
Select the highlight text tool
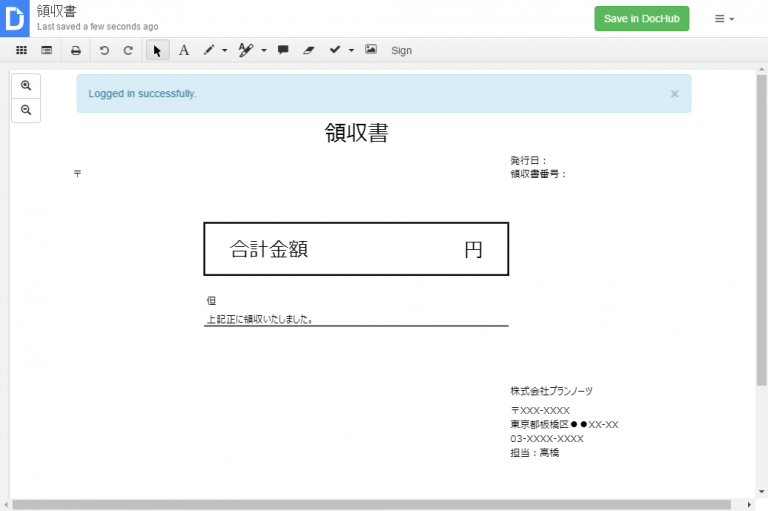pyautogui.click(x=245, y=50)
